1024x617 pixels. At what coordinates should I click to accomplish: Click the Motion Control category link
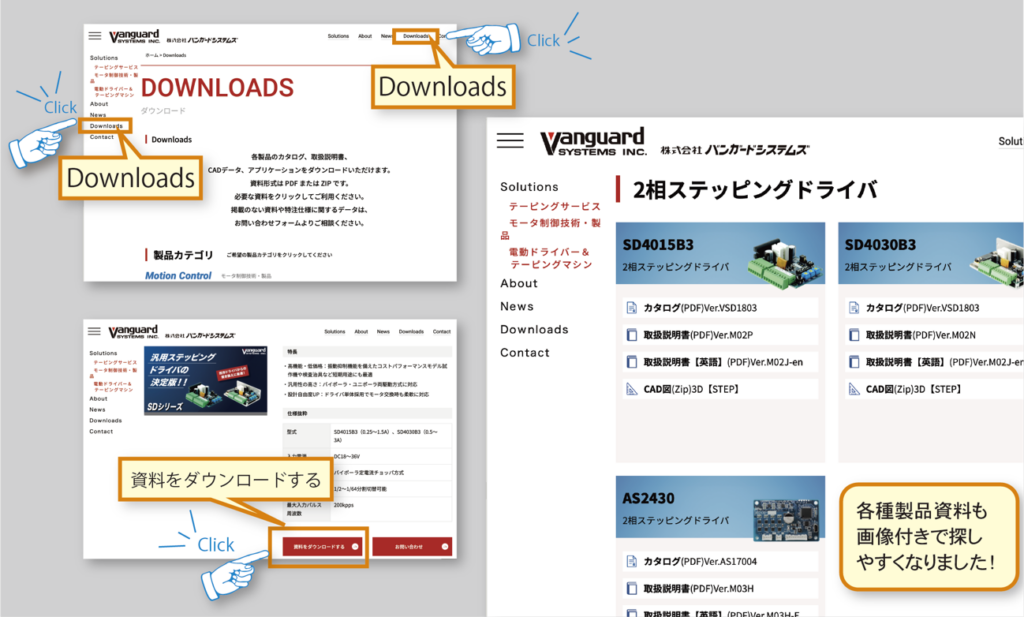pyautogui.click(x=178, y=275)
